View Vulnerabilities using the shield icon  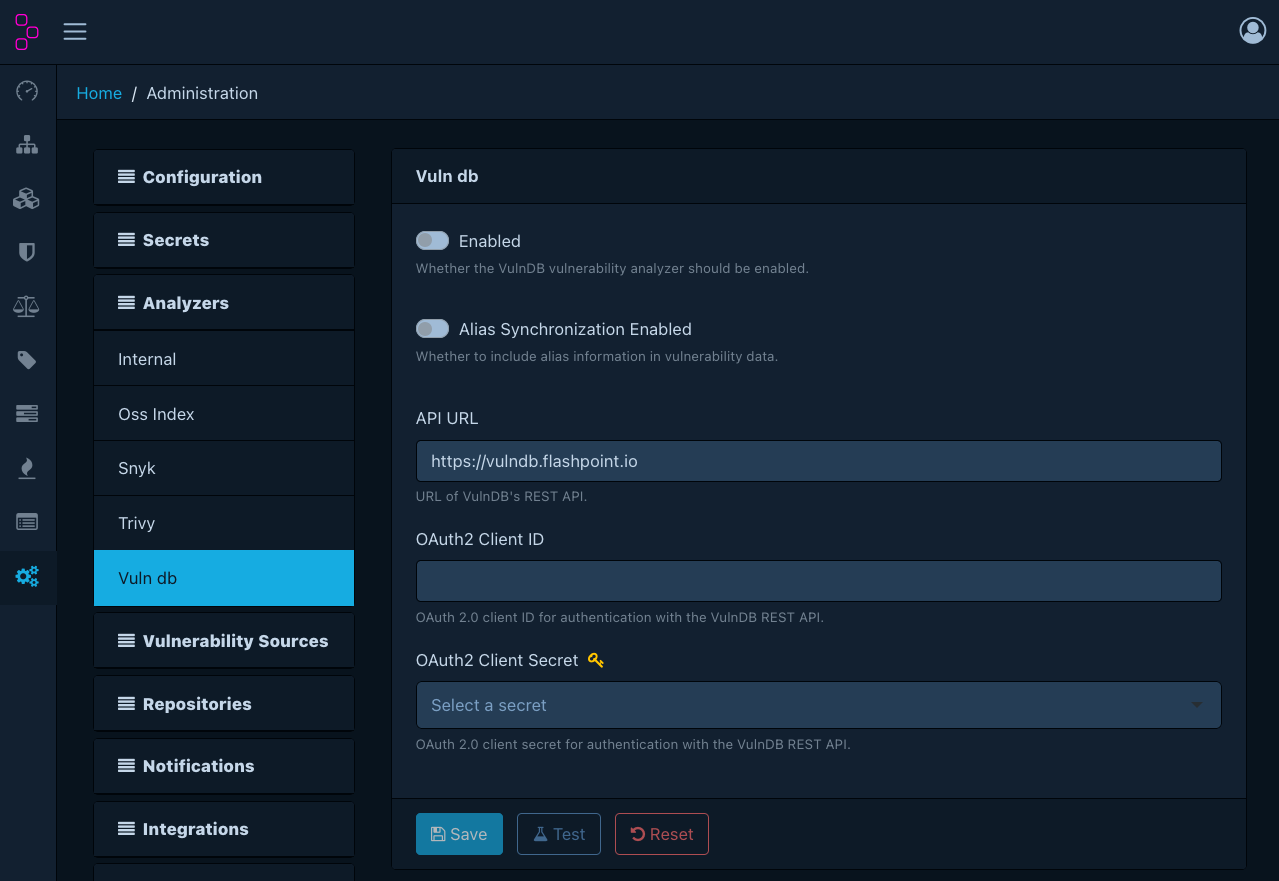point(27,252)
